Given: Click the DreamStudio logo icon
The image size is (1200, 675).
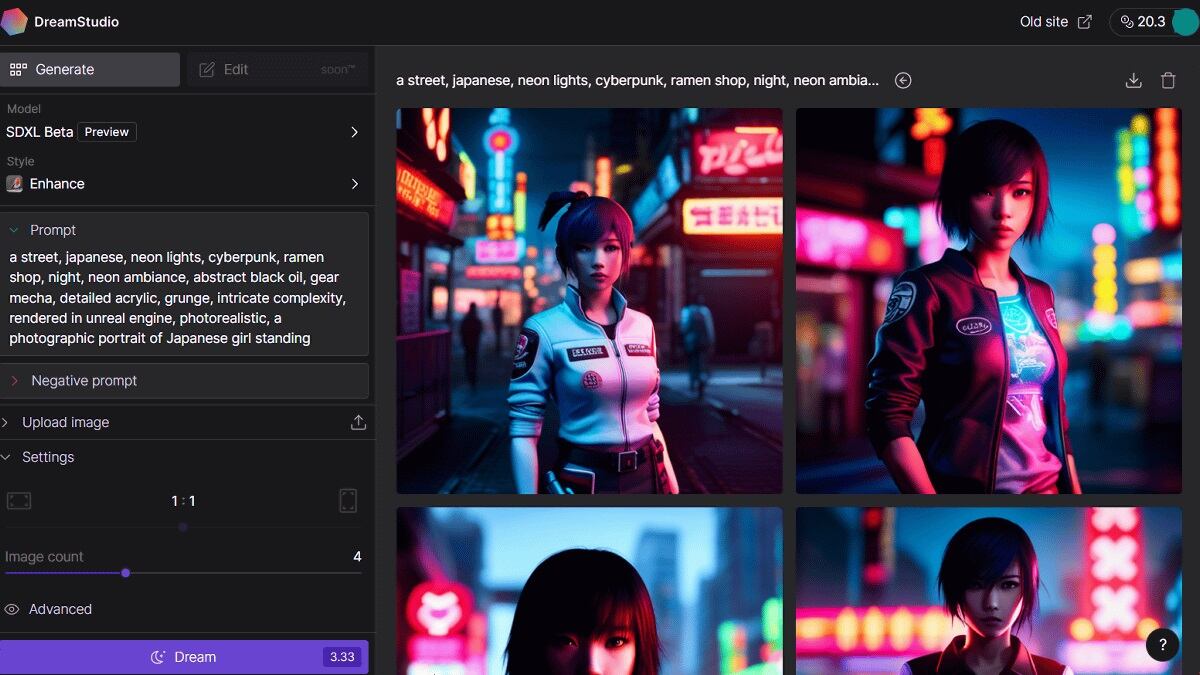Looking at the screenshot, I should (14, 21).
